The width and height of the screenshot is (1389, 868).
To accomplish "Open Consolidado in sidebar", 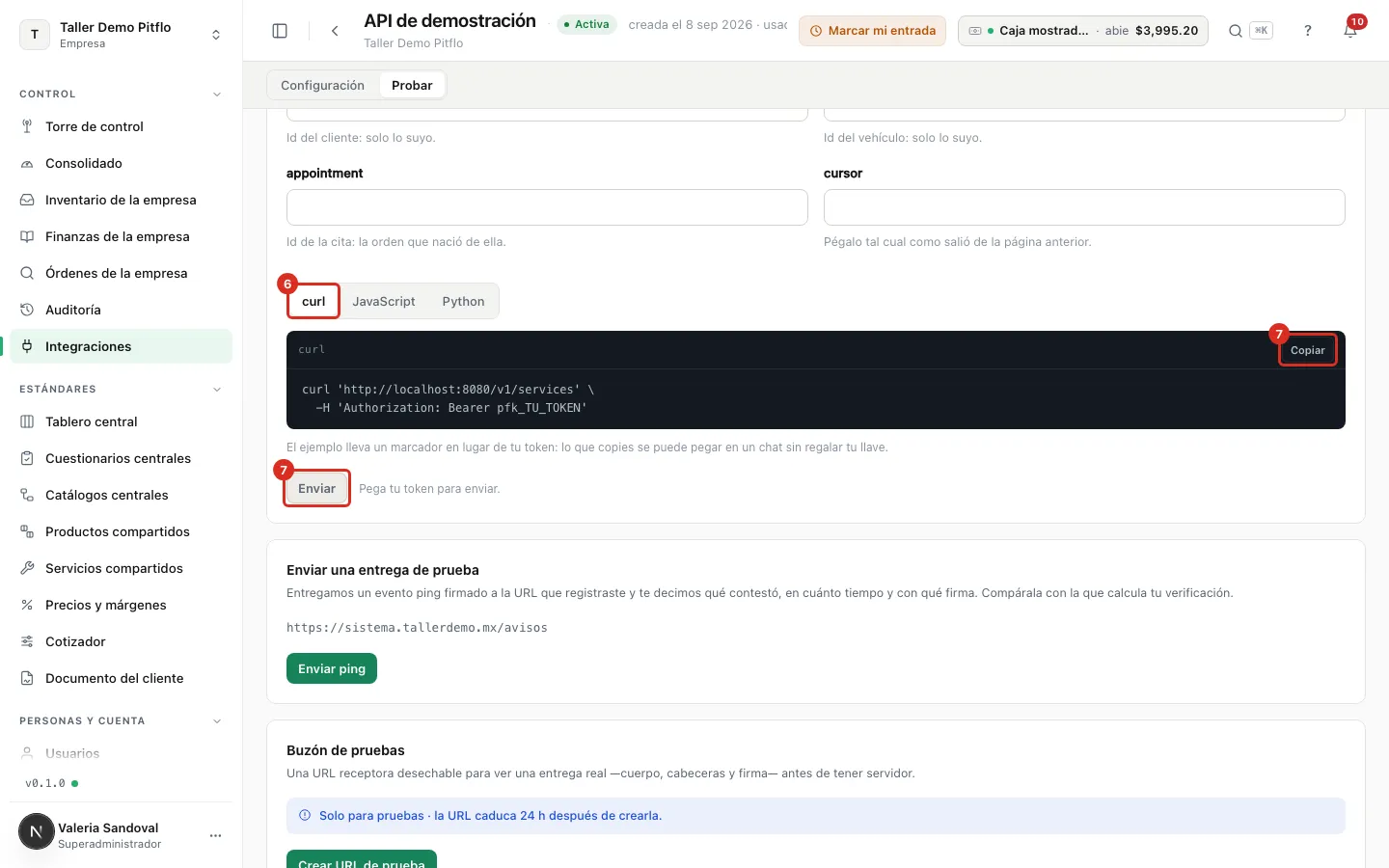I will pyautogui.click(x=121, y=163).
